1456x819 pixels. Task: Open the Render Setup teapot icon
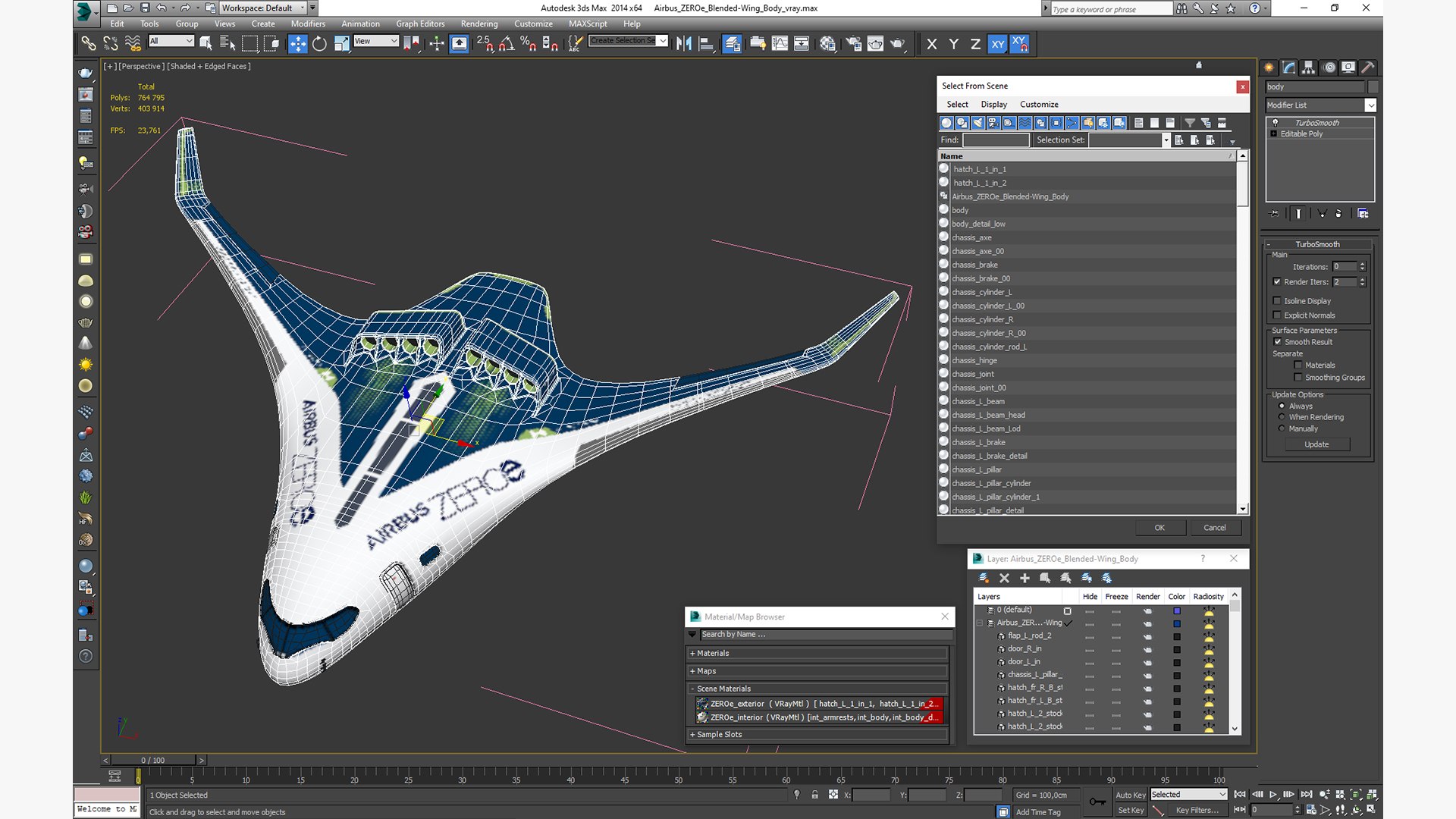tap(853, 43)
